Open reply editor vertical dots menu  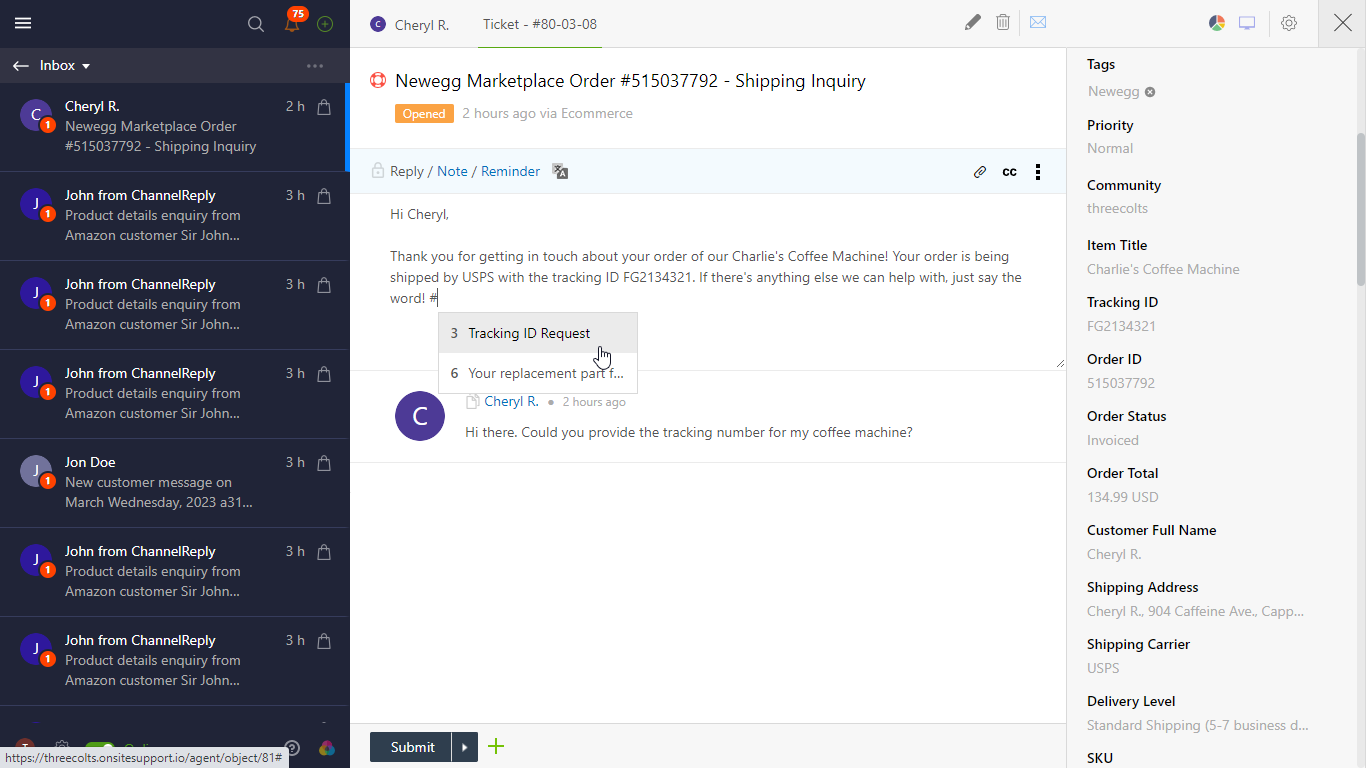point(1038,172)
